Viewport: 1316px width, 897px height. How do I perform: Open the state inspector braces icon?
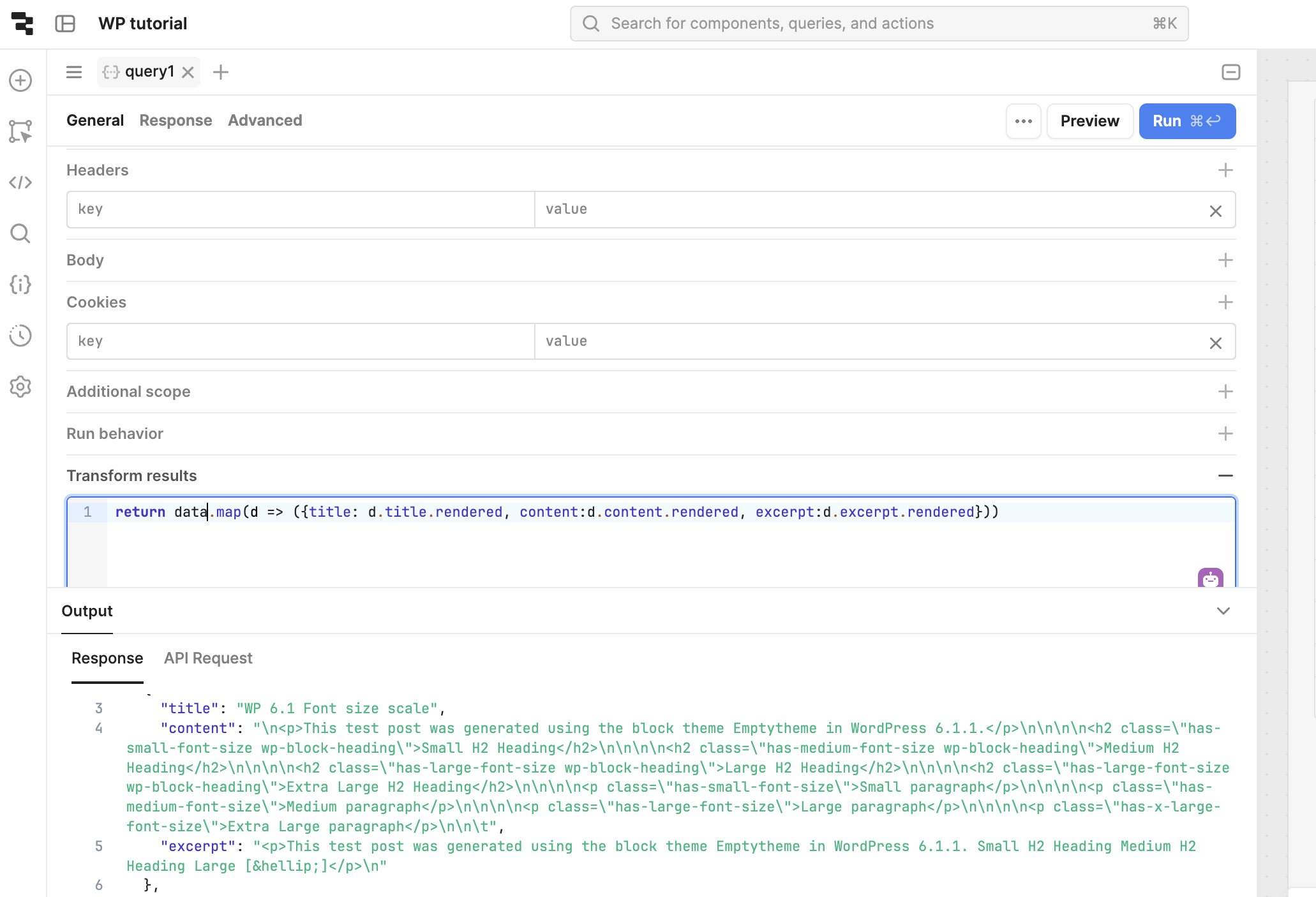click(20, 285)
